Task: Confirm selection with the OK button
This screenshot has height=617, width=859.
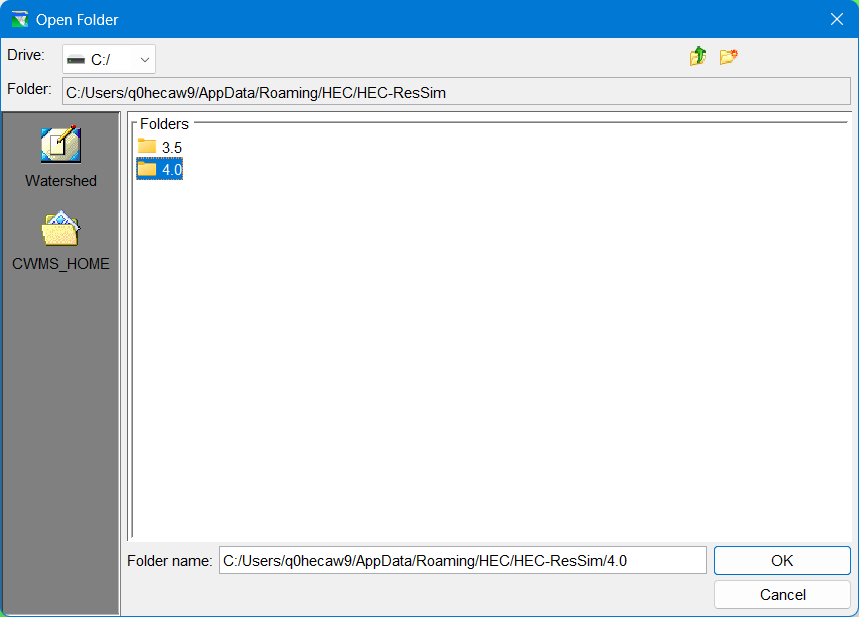Action: pyautogui.click(x=782, y=560)
